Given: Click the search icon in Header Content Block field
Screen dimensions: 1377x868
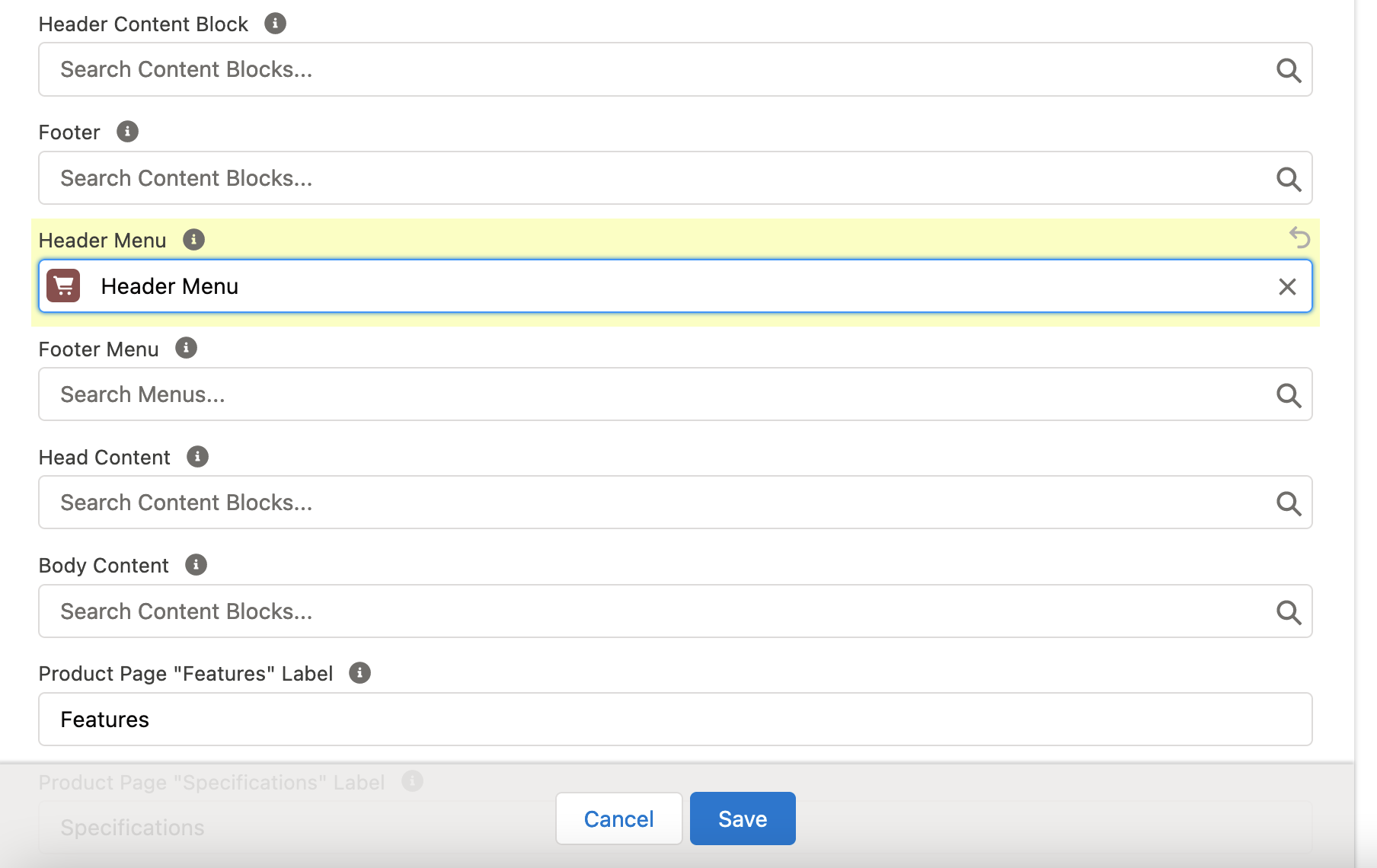Looking at the screenshot, I should (x=1289, y=70).
